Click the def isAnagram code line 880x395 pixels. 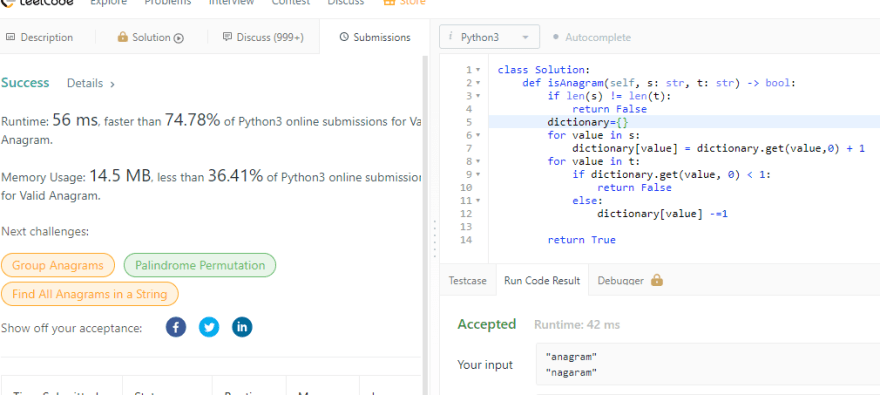coord(659,83)
